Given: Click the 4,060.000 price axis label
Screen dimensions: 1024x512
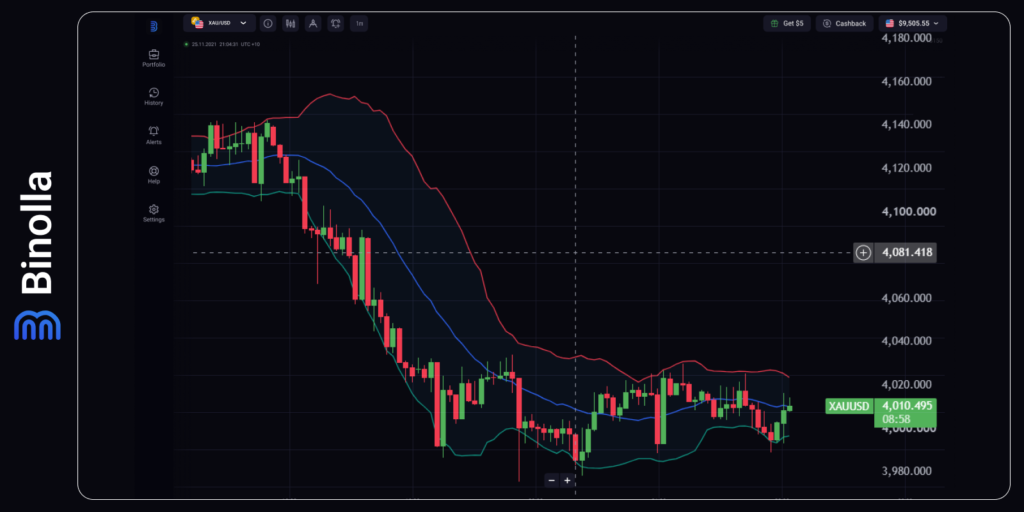Looking at the screenshot, I should (905, 298).
